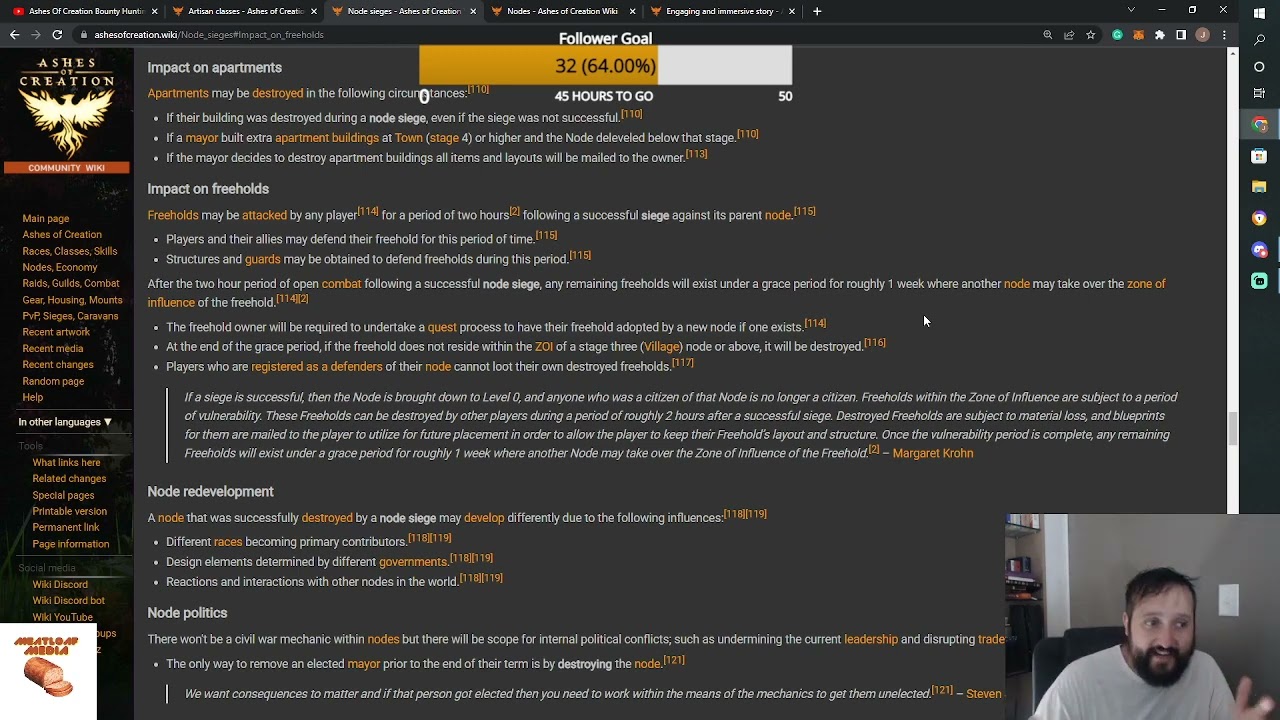
Task: Open the leadership link in Node politics
Action: tap(871, 639)
